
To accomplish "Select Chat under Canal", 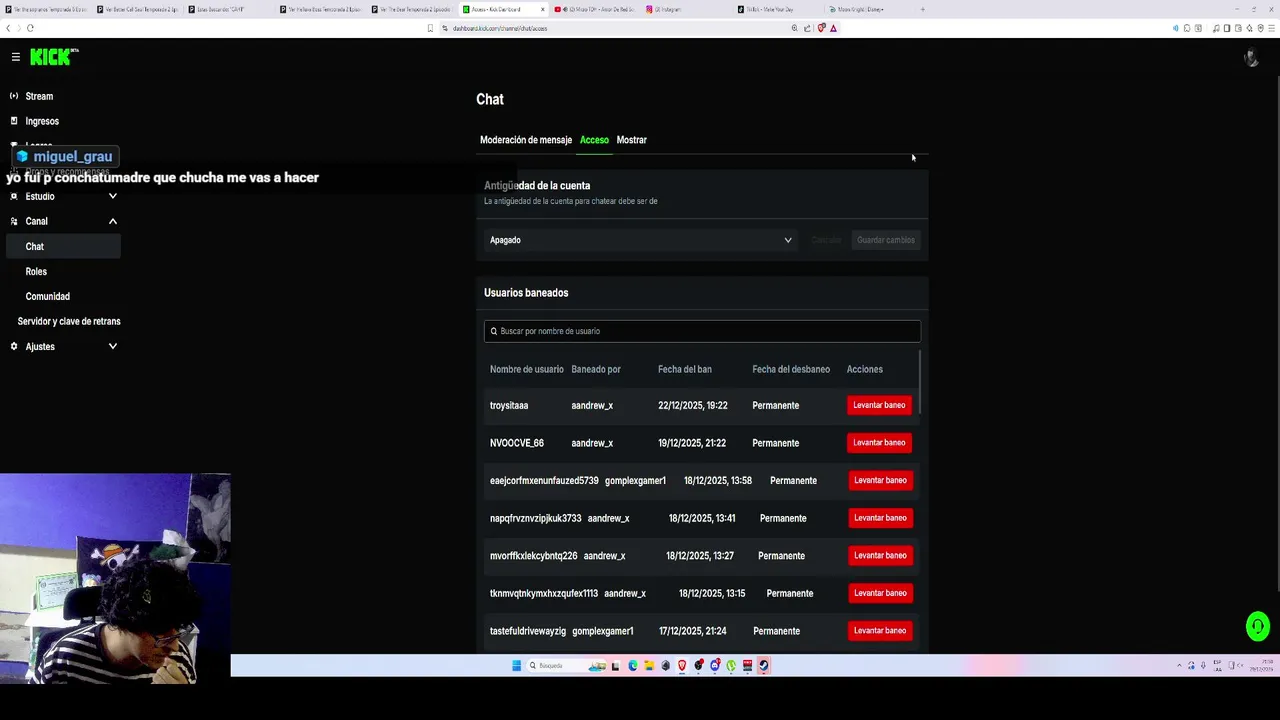I will click(x=64, y=246).
